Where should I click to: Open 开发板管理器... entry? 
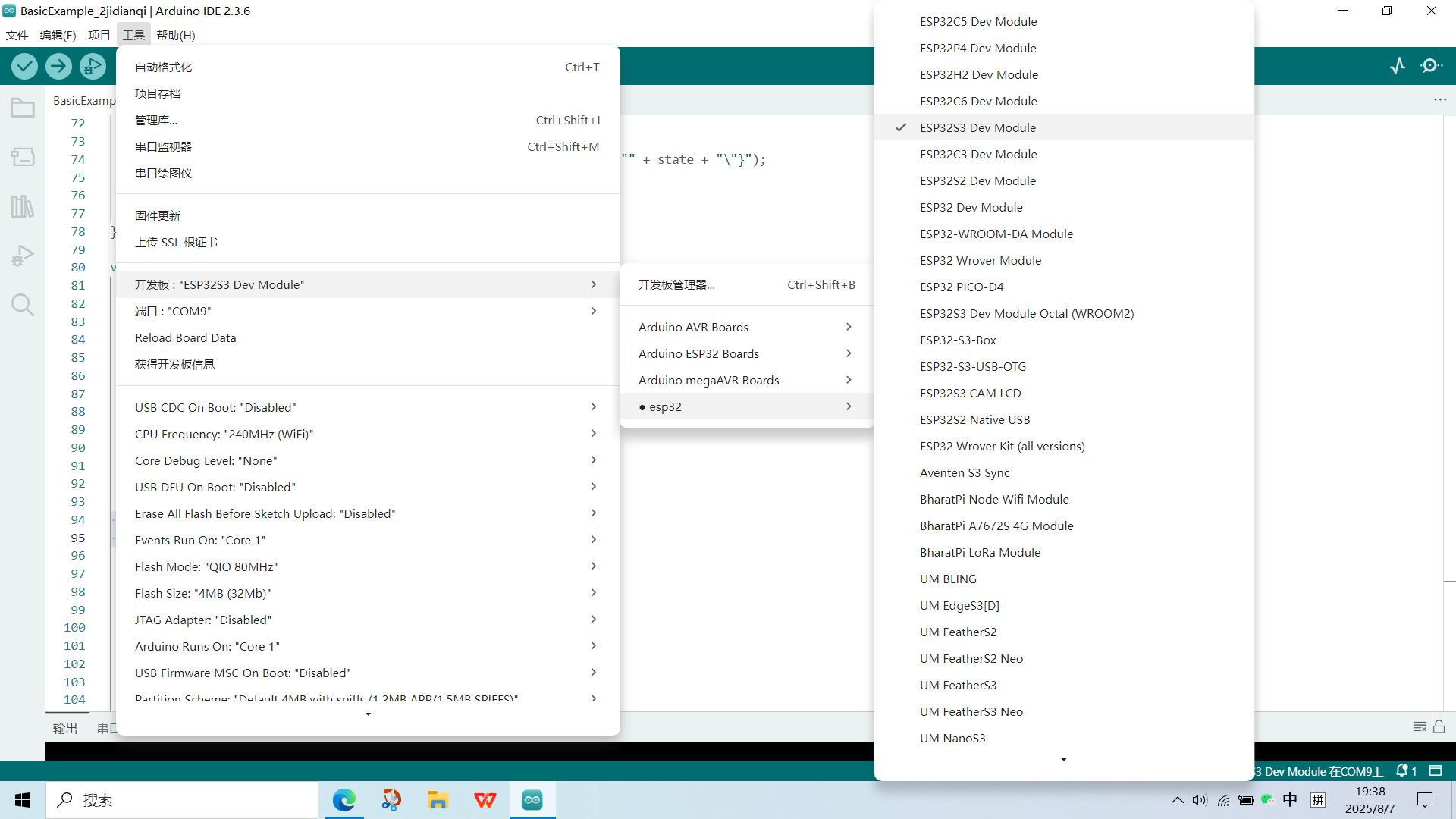(x=747, y=284)
